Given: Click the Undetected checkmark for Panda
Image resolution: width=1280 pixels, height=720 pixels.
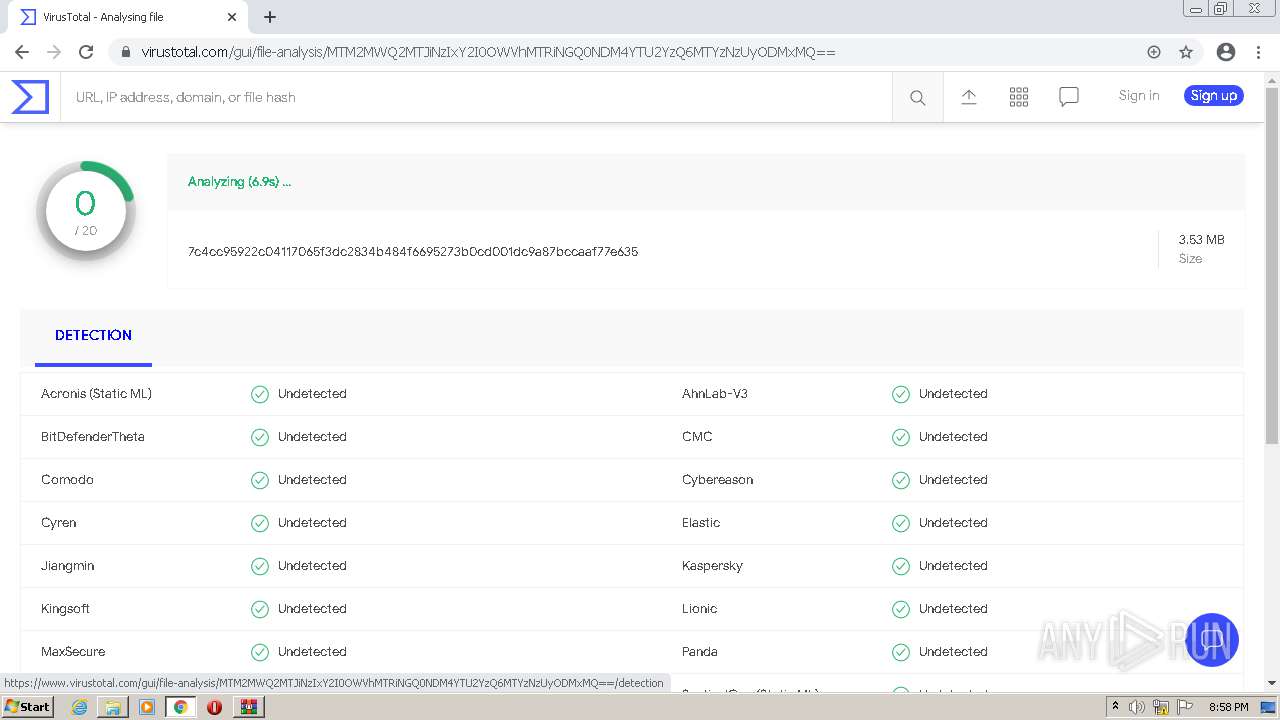Looking at the screenshot, I should [x=901, y=652].
